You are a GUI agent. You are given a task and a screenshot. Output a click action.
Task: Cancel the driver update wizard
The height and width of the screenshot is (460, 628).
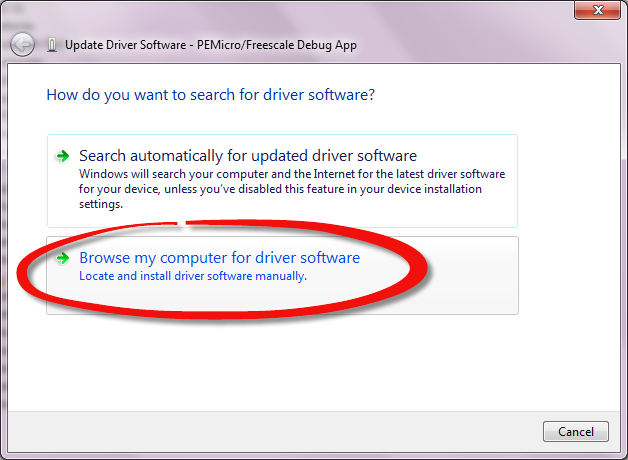point(576,432)
